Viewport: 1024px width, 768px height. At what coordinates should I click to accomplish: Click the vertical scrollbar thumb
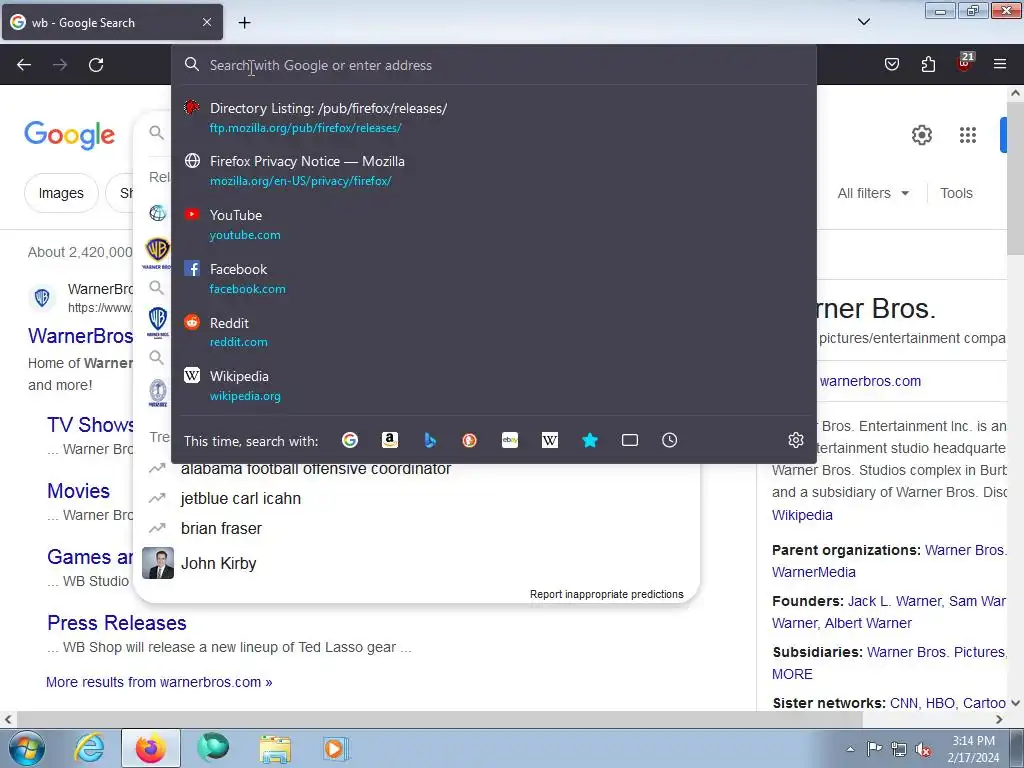[1015, 176]
